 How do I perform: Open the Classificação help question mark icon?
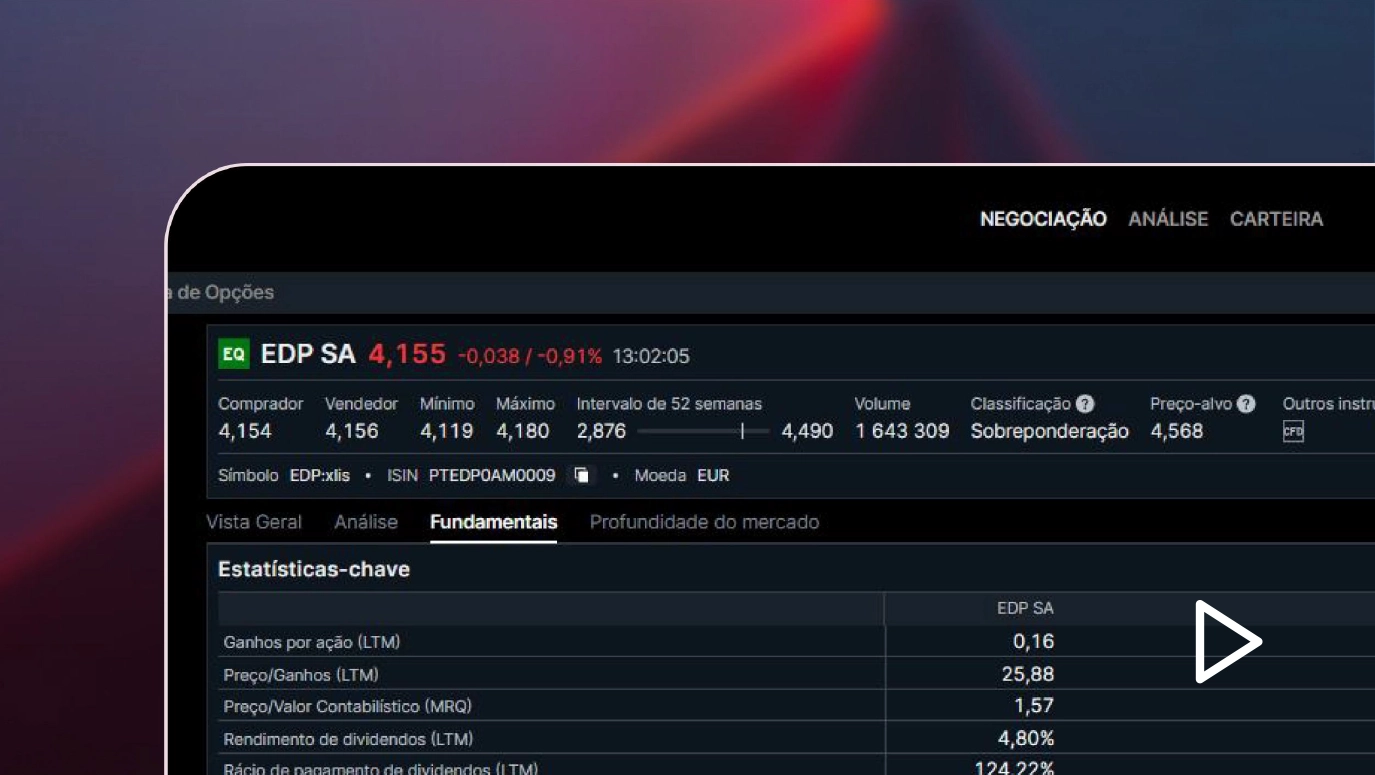[x=1085, y=404]
